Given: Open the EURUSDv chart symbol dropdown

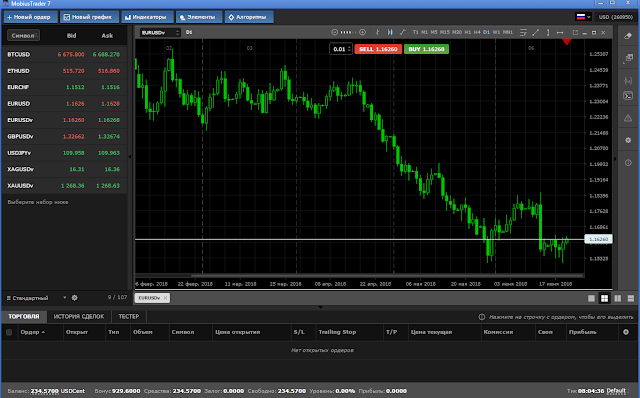Looking at the screenshot, I should point(160,32).
